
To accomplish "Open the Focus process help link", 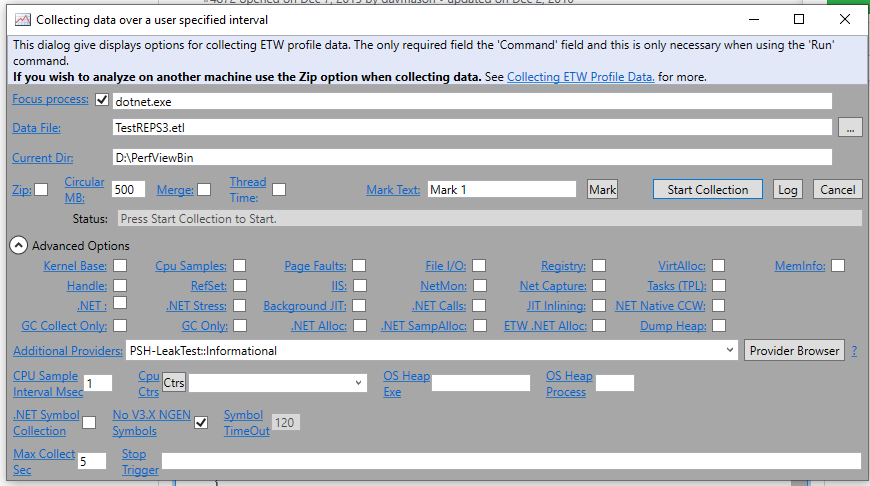I will point(50,99).
